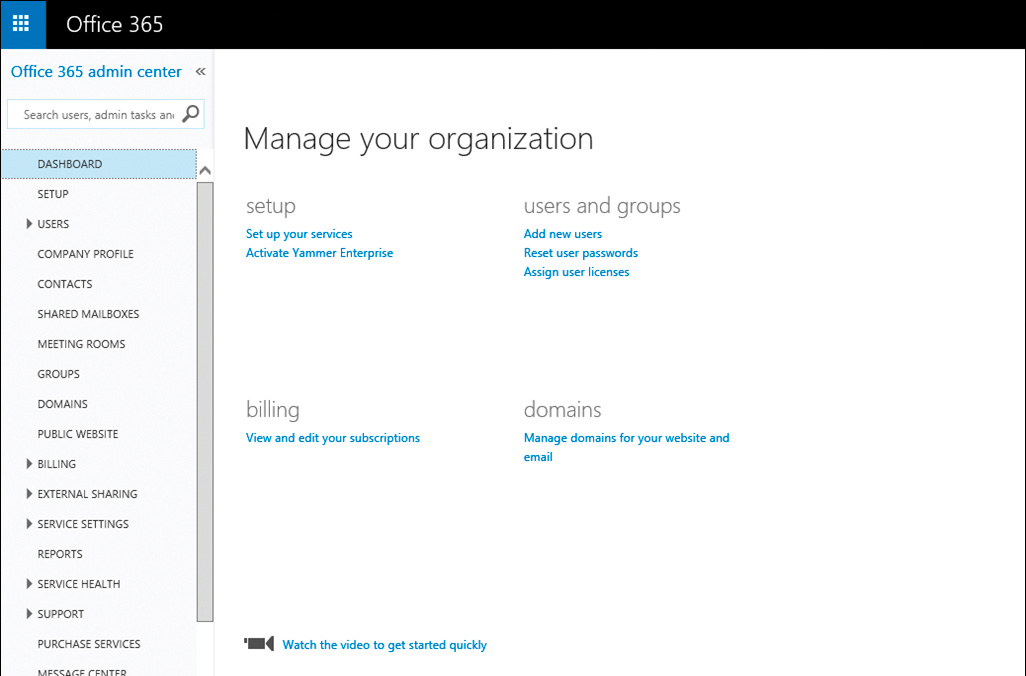
Task: Click the search magnifier icon
Action: point(190,114)
